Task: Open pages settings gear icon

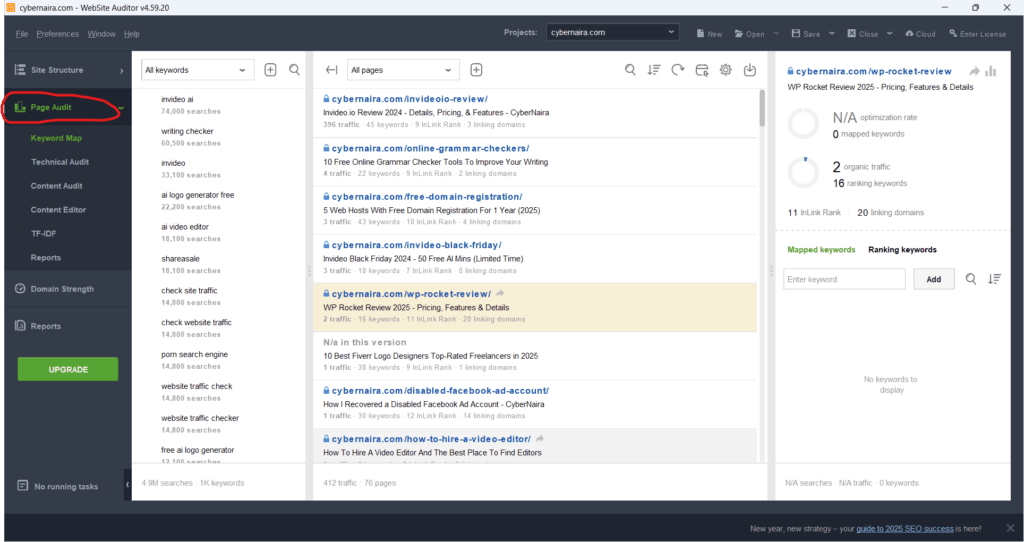Action: click(x=726, y=70)
